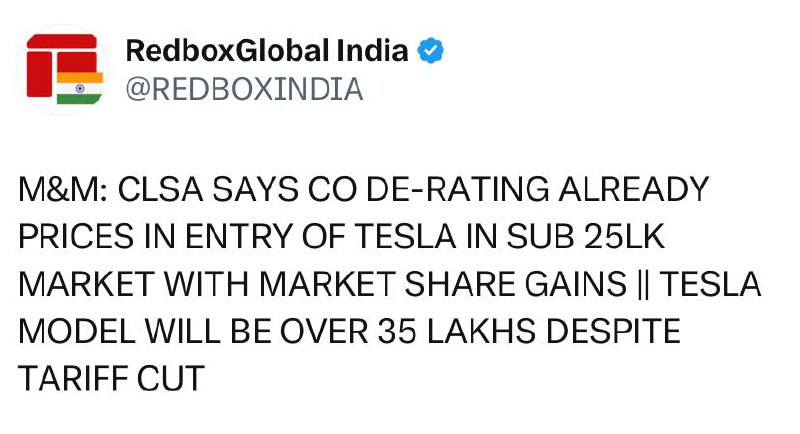Click the word DESPITE in tweet text
The height and width of the screenshot is (434, 800).
[x=614, y=331]
